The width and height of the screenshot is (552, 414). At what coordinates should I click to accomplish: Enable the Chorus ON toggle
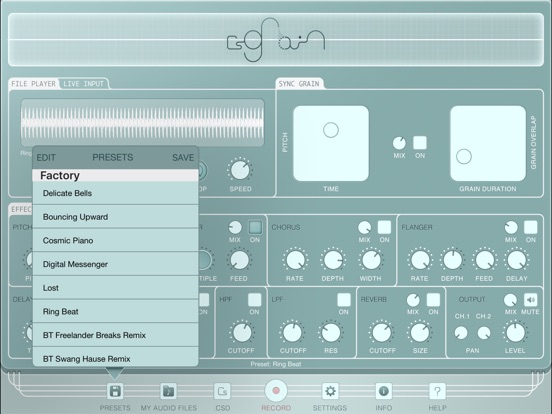[384, 227]
